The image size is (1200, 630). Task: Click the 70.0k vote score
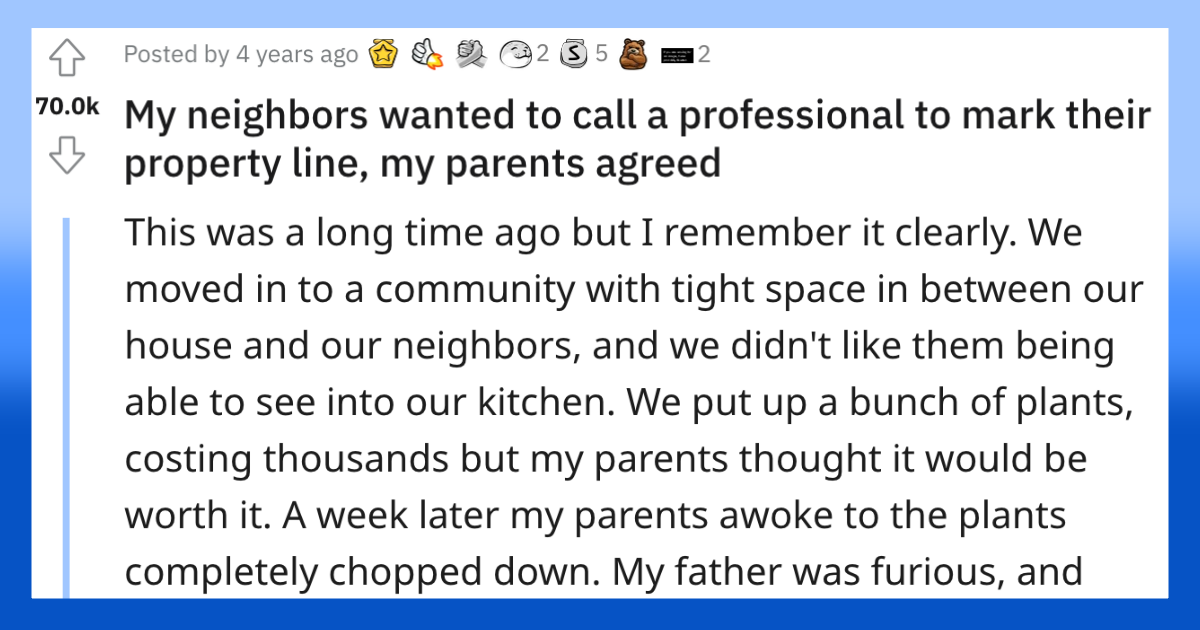point(67,108)
